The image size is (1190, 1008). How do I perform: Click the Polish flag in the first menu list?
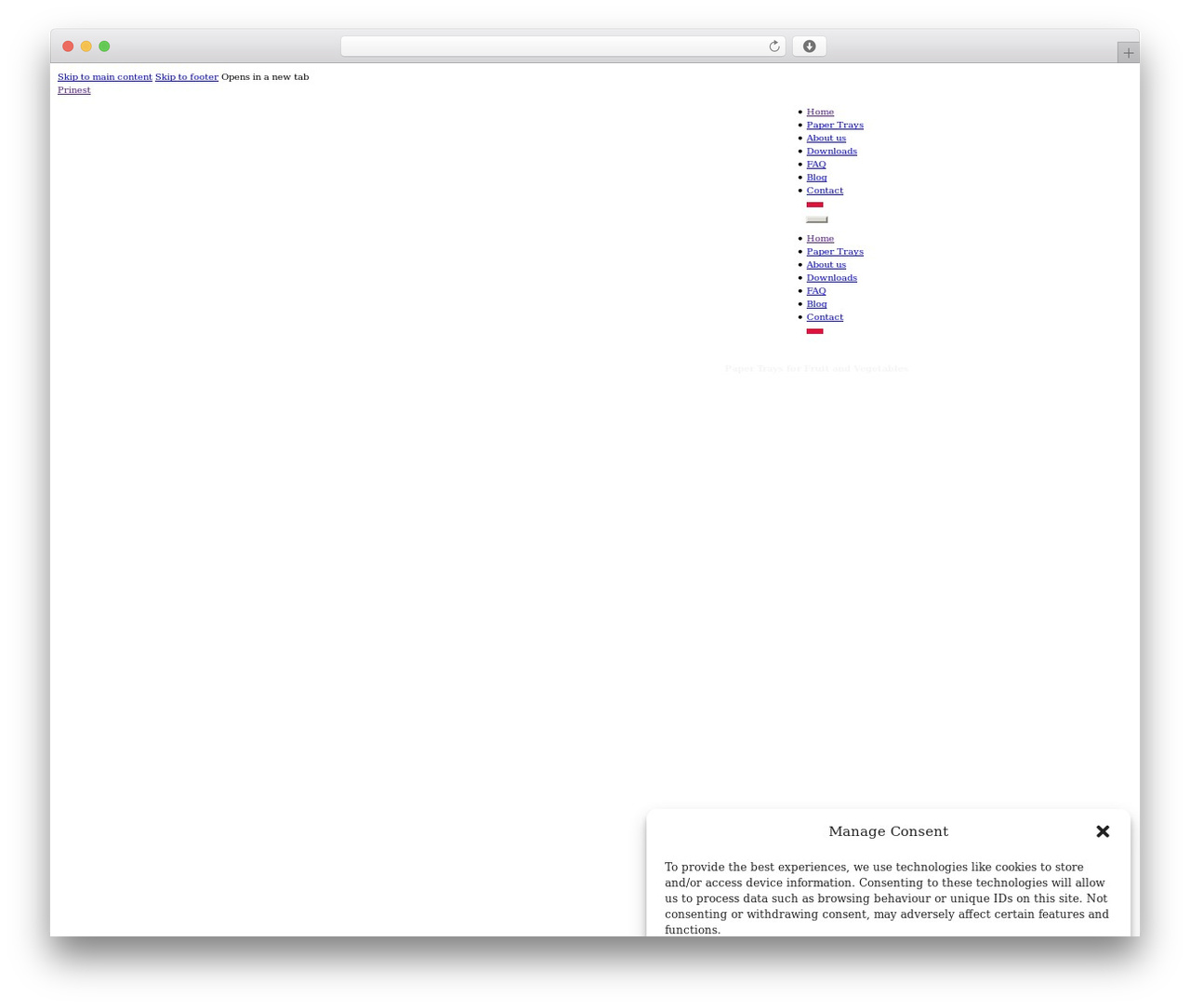pos(814,204)
